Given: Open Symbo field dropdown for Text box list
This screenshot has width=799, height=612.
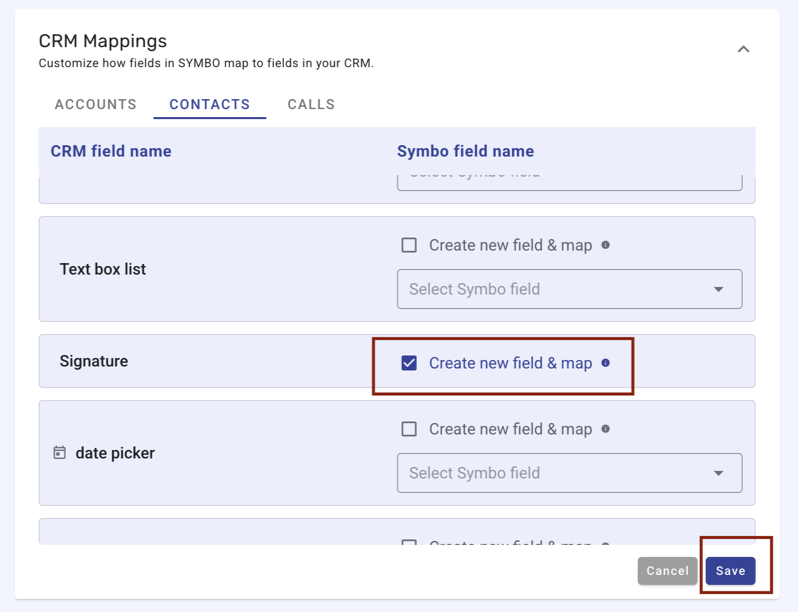Looking at the screenshot, I should click(569, 289).
